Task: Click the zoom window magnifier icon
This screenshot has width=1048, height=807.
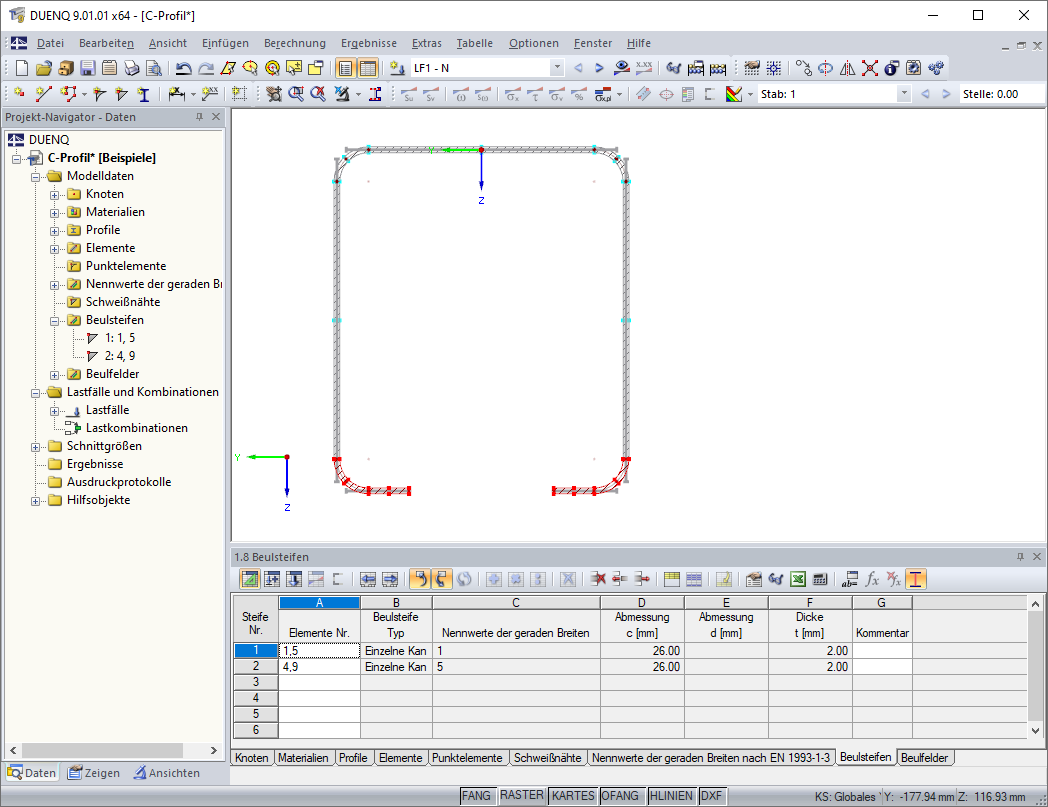Action: [296, 94]
